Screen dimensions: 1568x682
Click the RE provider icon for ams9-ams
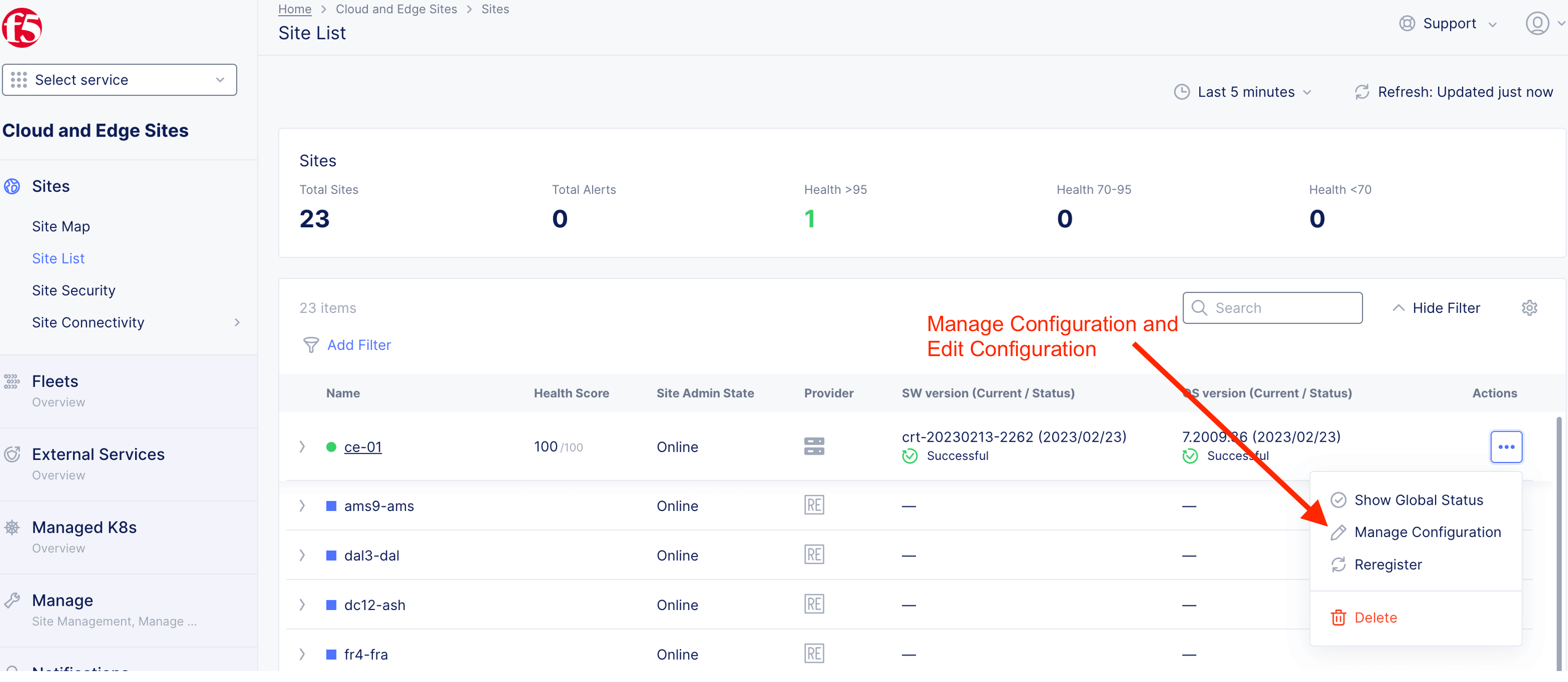813,506
